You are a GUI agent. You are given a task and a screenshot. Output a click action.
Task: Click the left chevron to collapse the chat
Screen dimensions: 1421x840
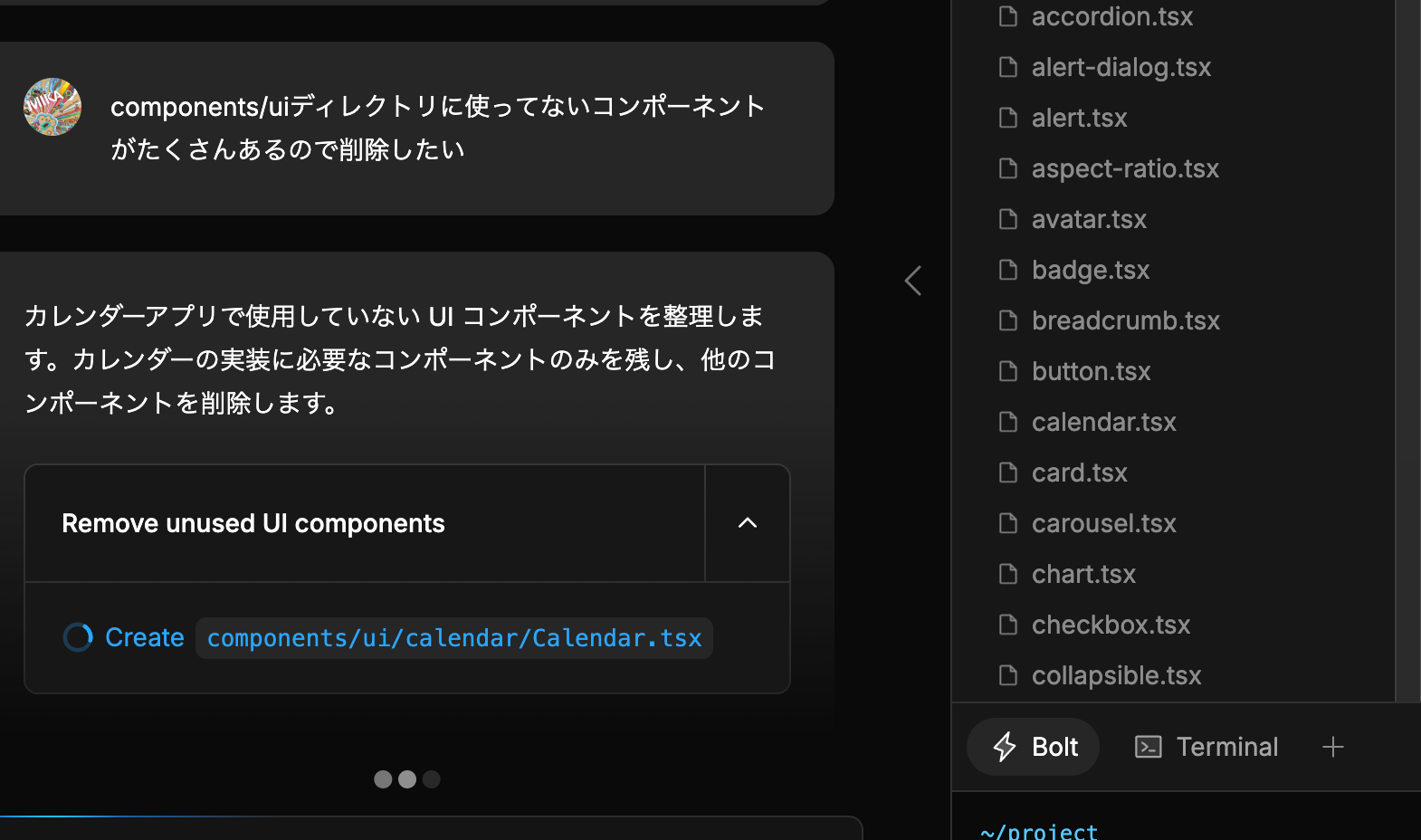coord(913,281)
